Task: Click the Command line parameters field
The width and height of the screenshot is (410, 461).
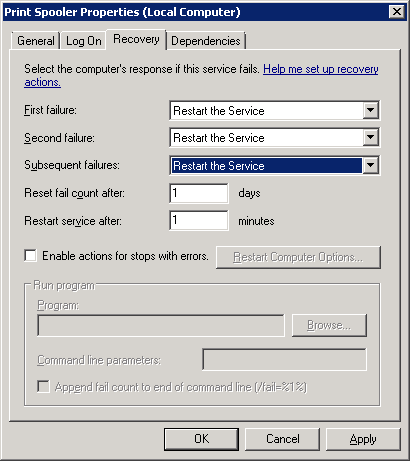Action: tap(284, 359)
